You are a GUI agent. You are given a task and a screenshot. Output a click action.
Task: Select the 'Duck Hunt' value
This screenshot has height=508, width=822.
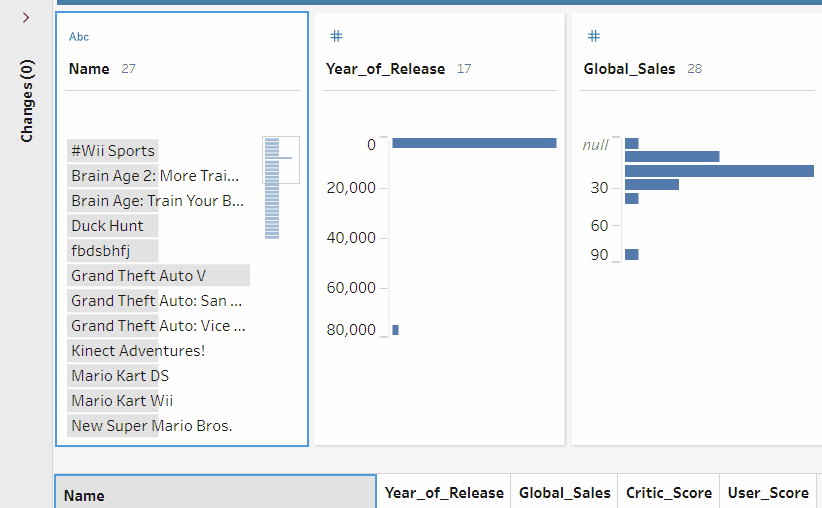coord(107,226)
